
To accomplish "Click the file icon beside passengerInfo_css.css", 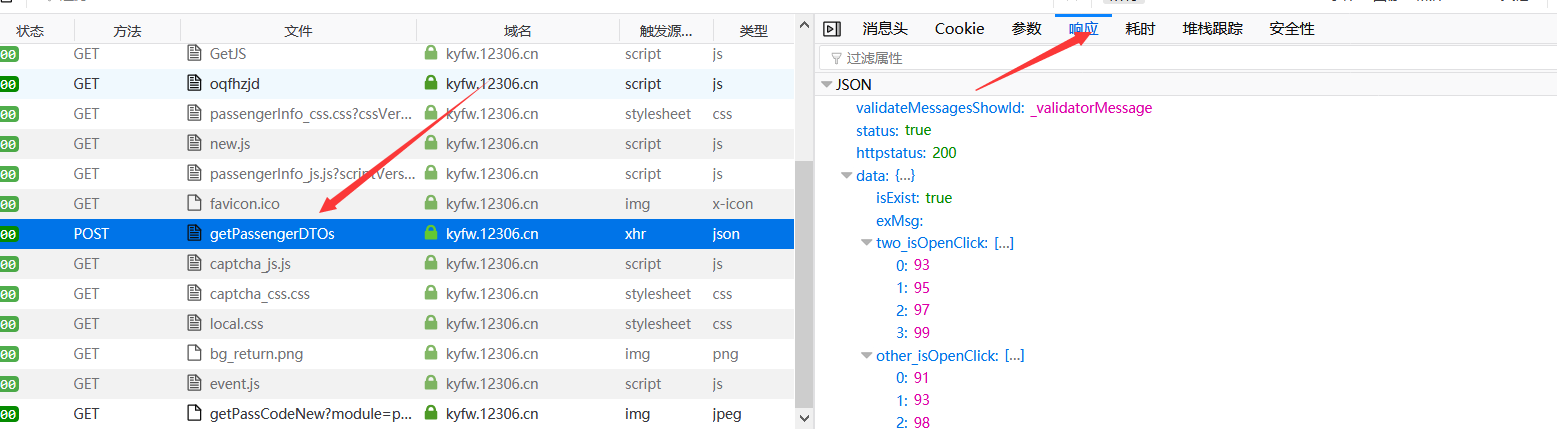I will pos(195,113).
